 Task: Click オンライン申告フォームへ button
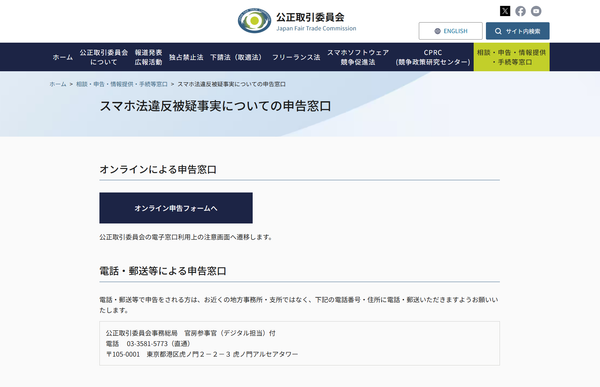tap(176, 208)
